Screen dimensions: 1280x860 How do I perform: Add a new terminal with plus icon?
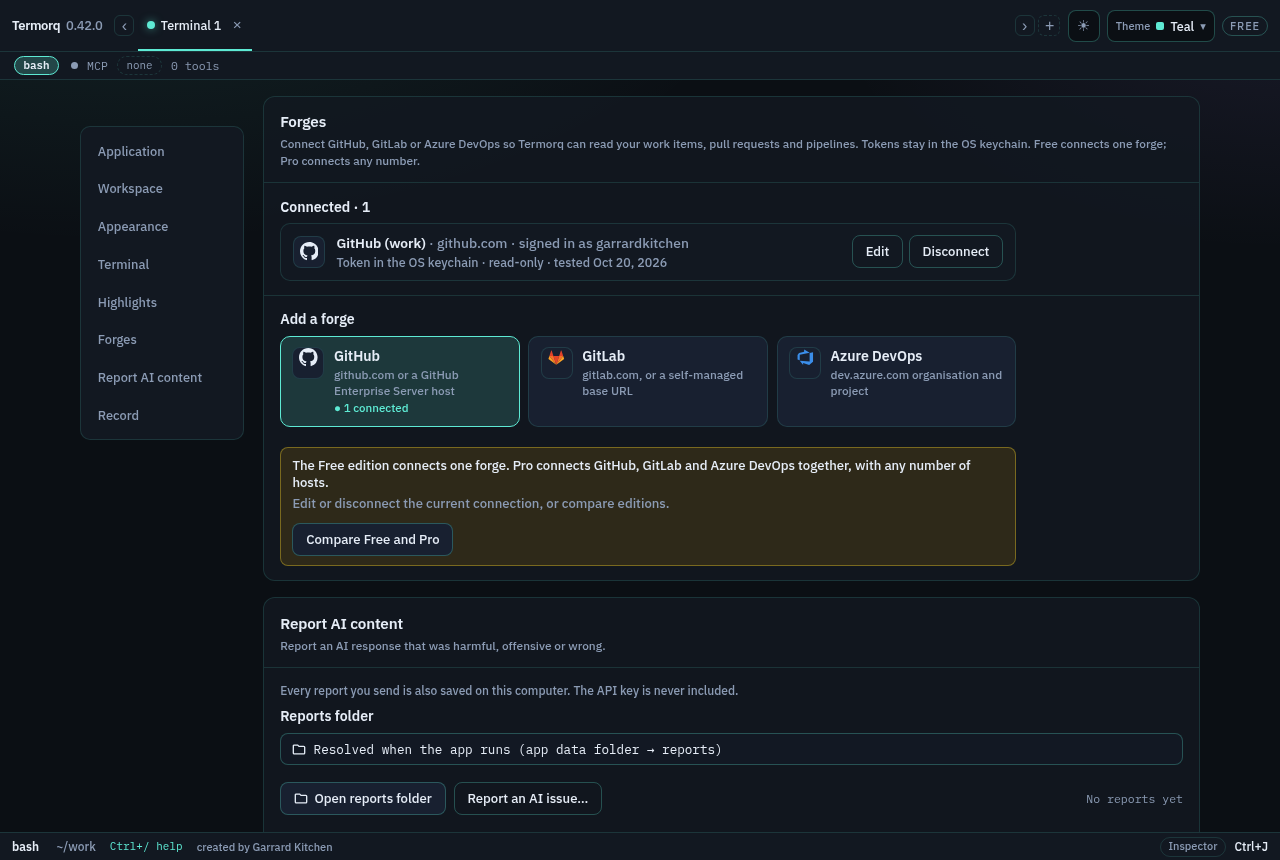[x=1049, y=26]
